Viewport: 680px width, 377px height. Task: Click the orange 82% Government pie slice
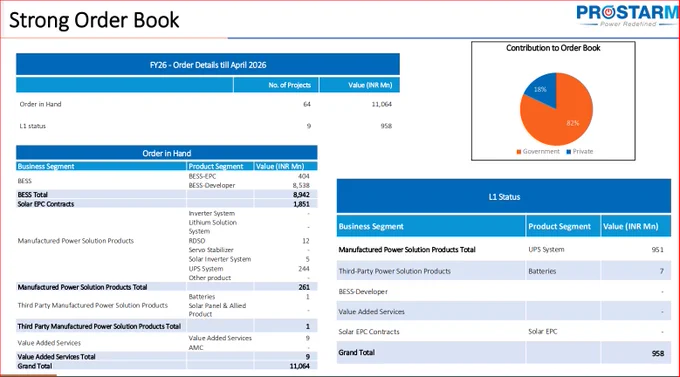coord(564,119)
